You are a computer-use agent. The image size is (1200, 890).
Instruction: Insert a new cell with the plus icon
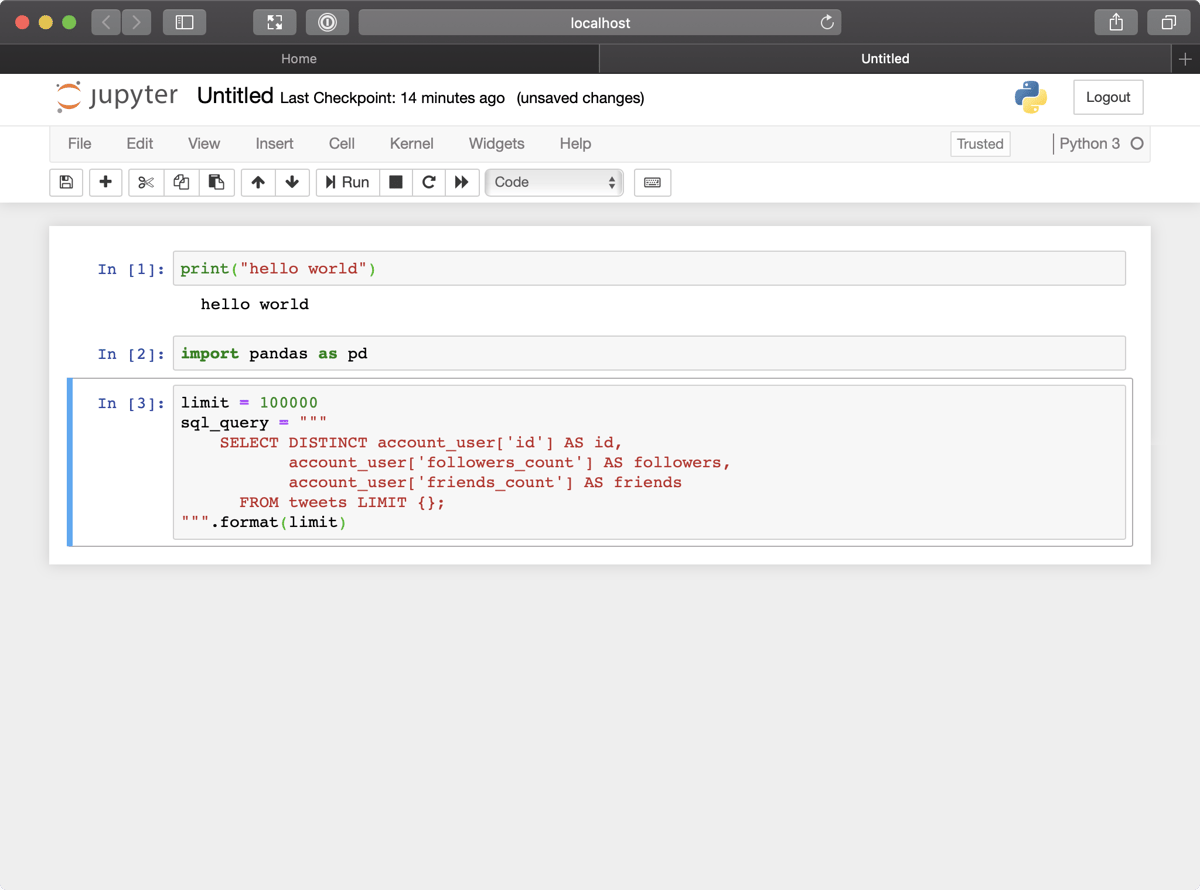(x=105, y=182)
